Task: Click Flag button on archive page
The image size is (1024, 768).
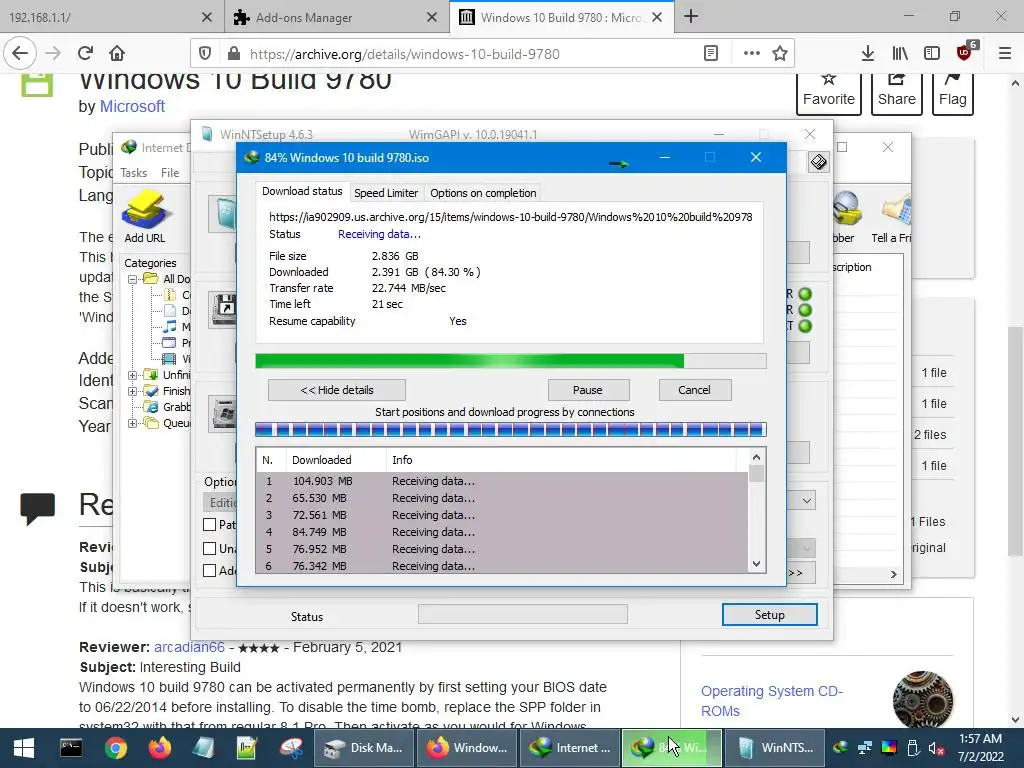Action: coord(952,93)
